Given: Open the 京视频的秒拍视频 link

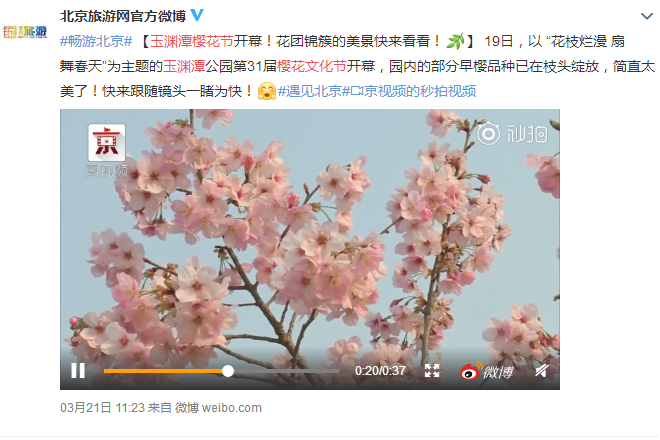Looking at the screenshot, I should [413, 91].
